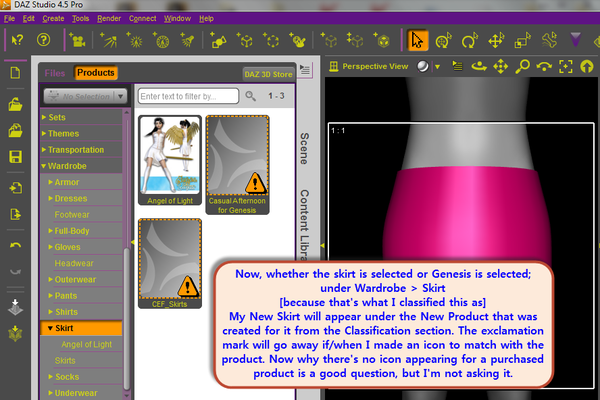Select the Angel of Light product thumbnail
The width and height of the screenshot is (600, 400).
click(170, 160)
